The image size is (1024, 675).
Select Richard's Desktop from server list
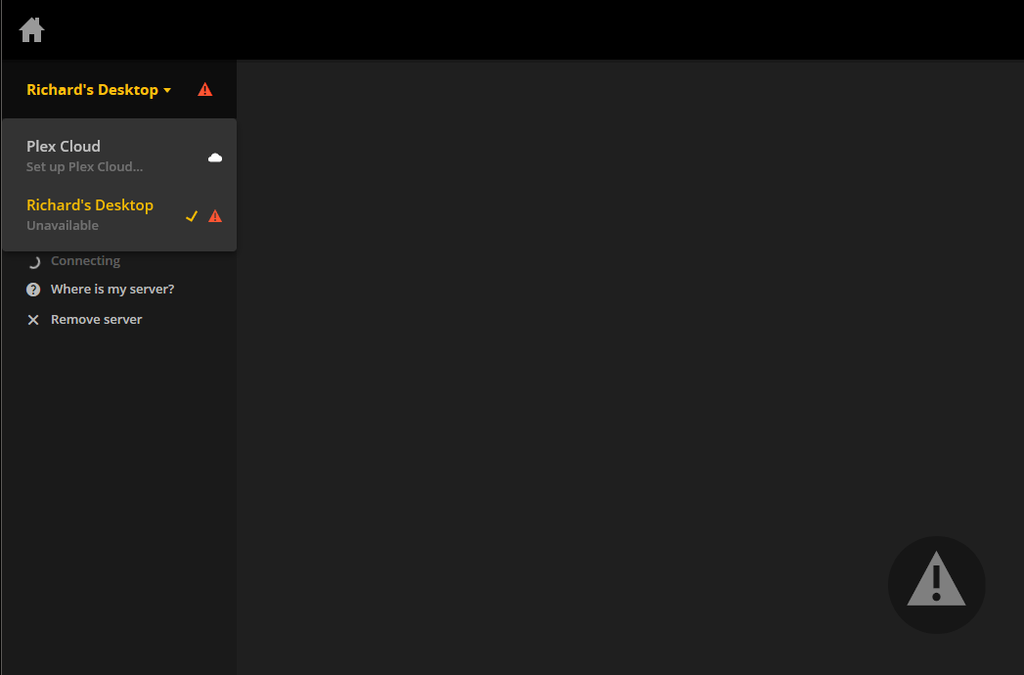coord(120,215)
